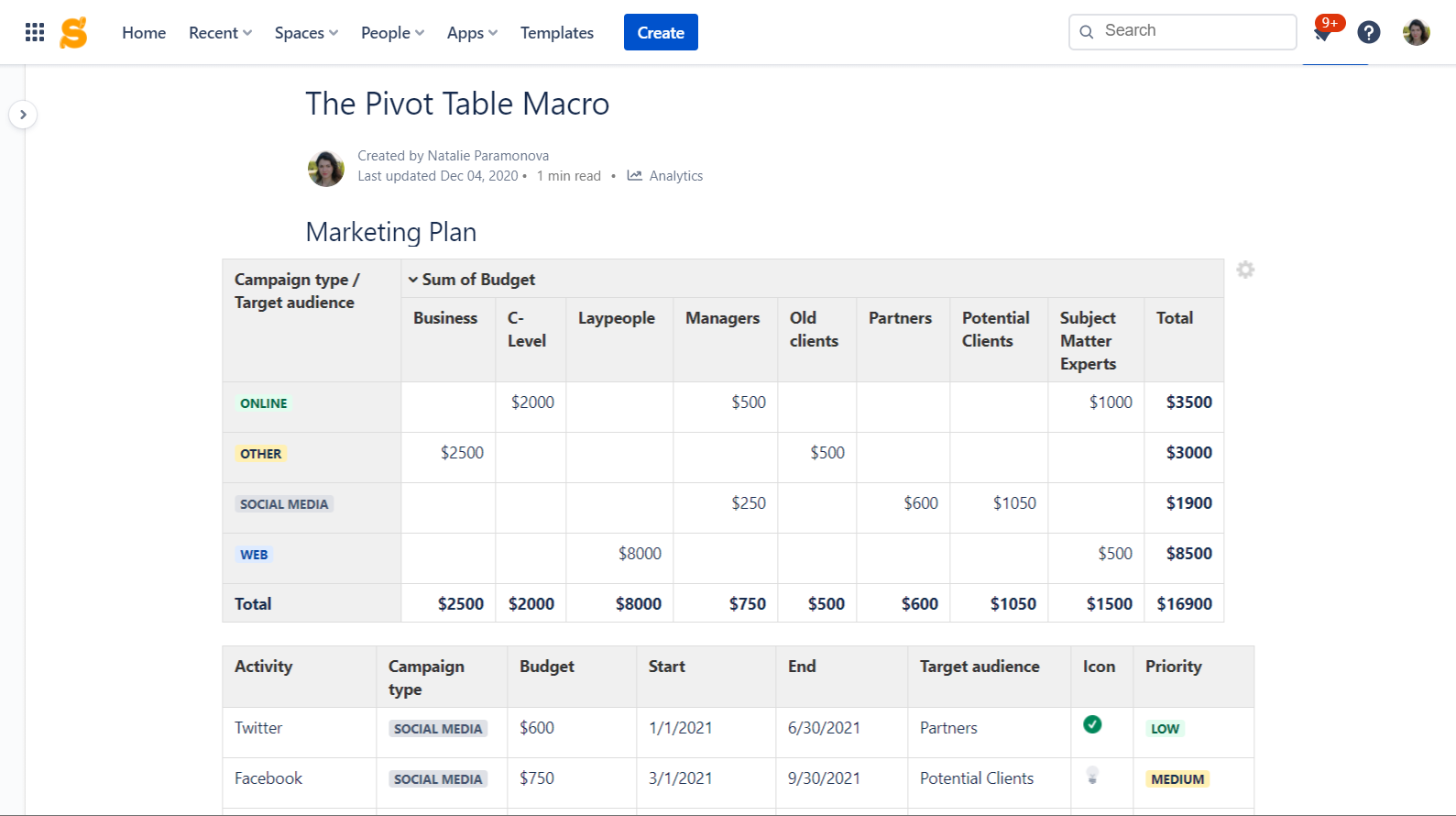Screen dimensions: 1456x816
Task: Click the Marketing Plan heading
Action: pyautogui.click(x=391, y=232)
